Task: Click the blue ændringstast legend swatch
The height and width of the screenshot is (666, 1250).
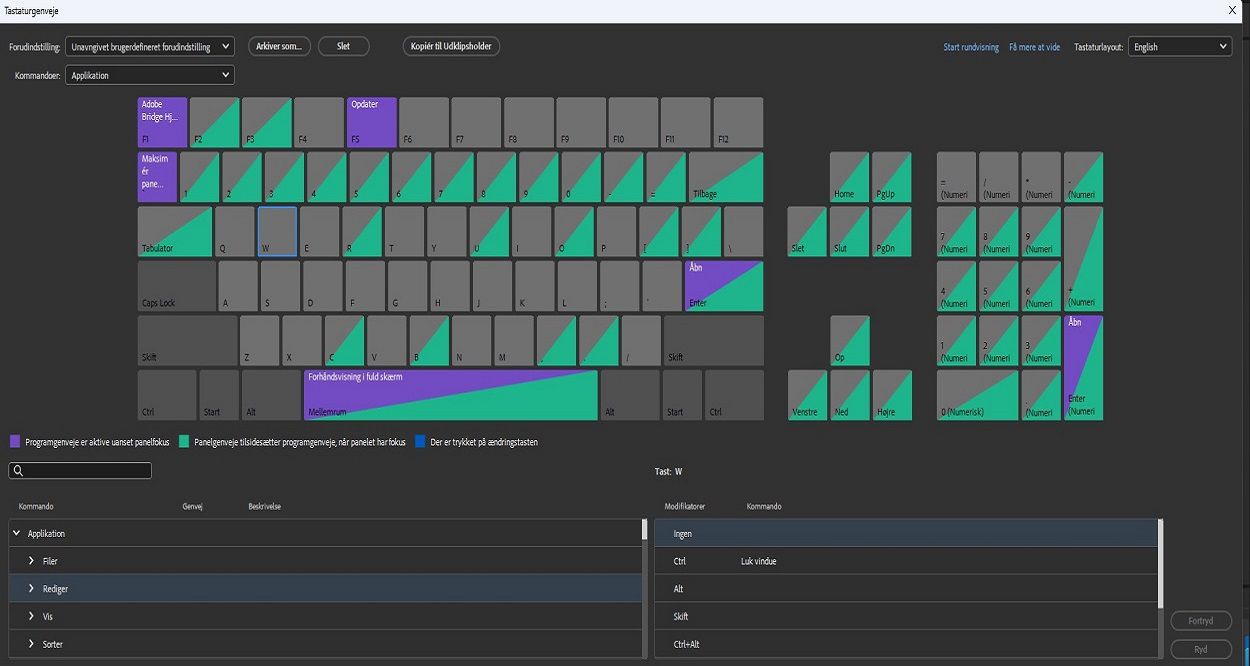Action: [x=420, y=441]
